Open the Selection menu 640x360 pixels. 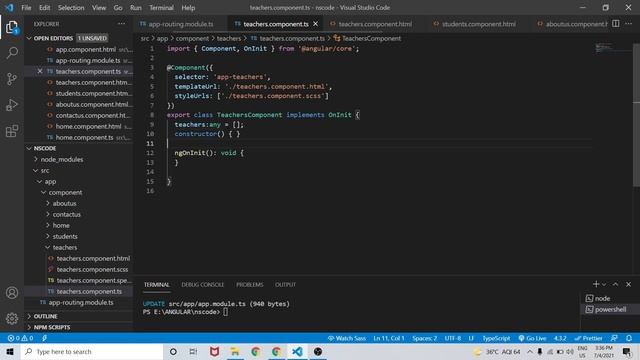(x=71, y=8)
